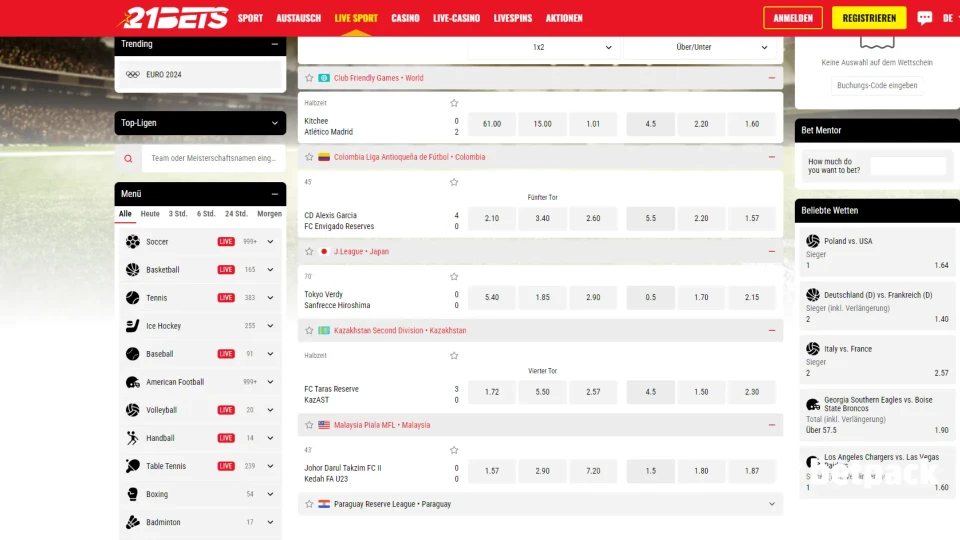Click the Malaysia flag icon

324,425
